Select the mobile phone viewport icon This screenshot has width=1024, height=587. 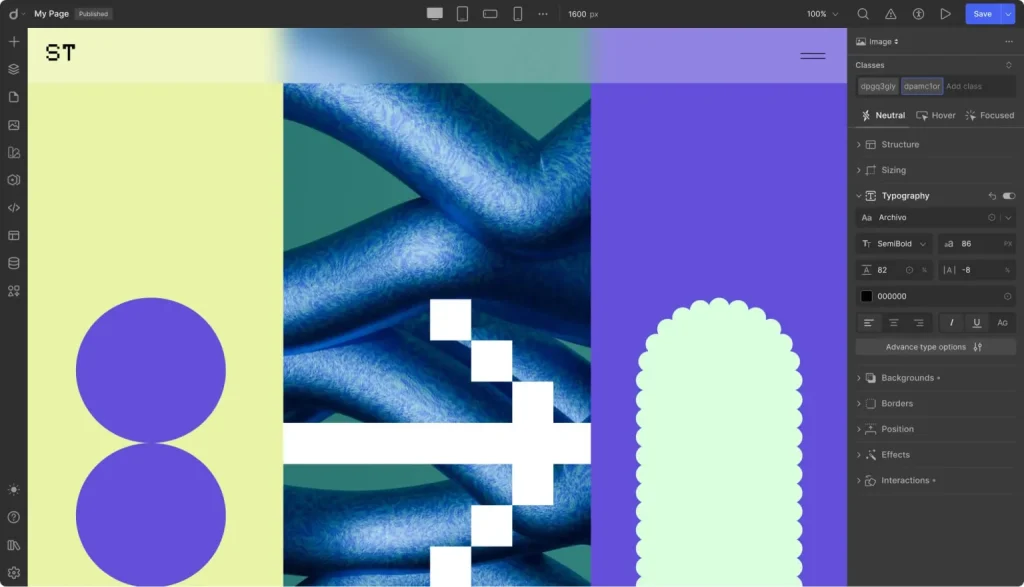pyautogui.click(x=518, y=14)
